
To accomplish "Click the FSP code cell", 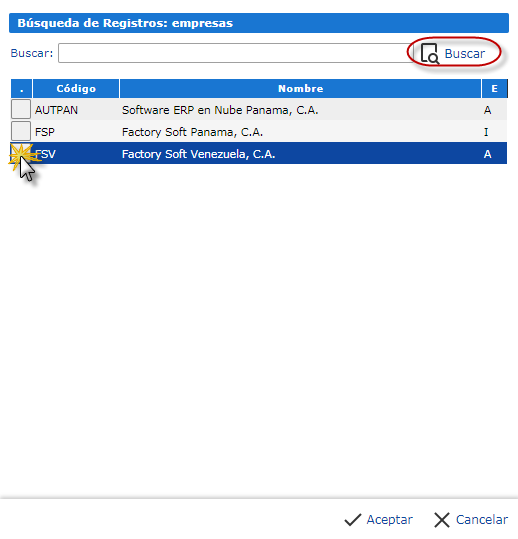I will point(45,132).
